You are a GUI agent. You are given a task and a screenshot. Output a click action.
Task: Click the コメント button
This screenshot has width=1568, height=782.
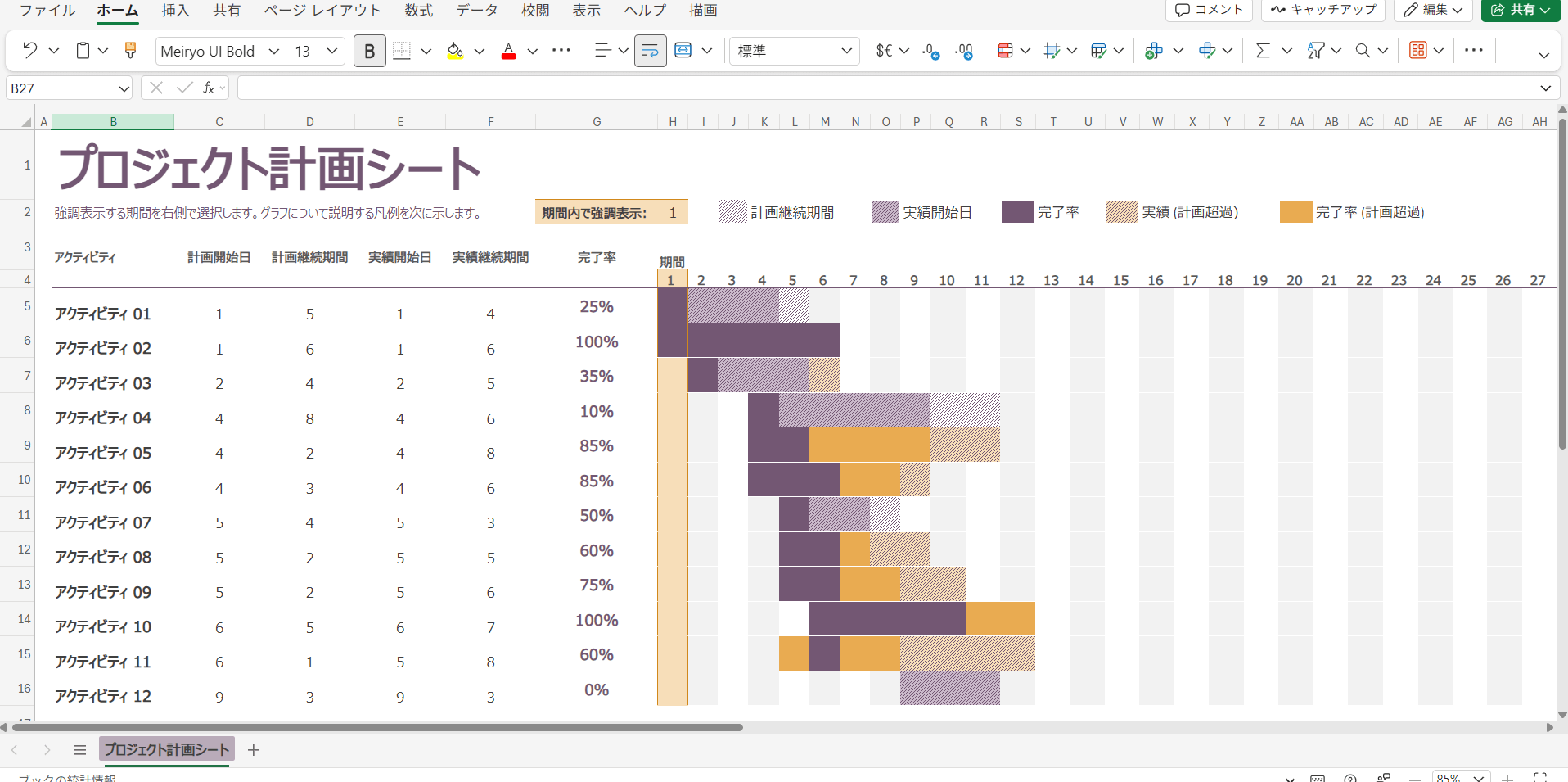click(1209, 10)
